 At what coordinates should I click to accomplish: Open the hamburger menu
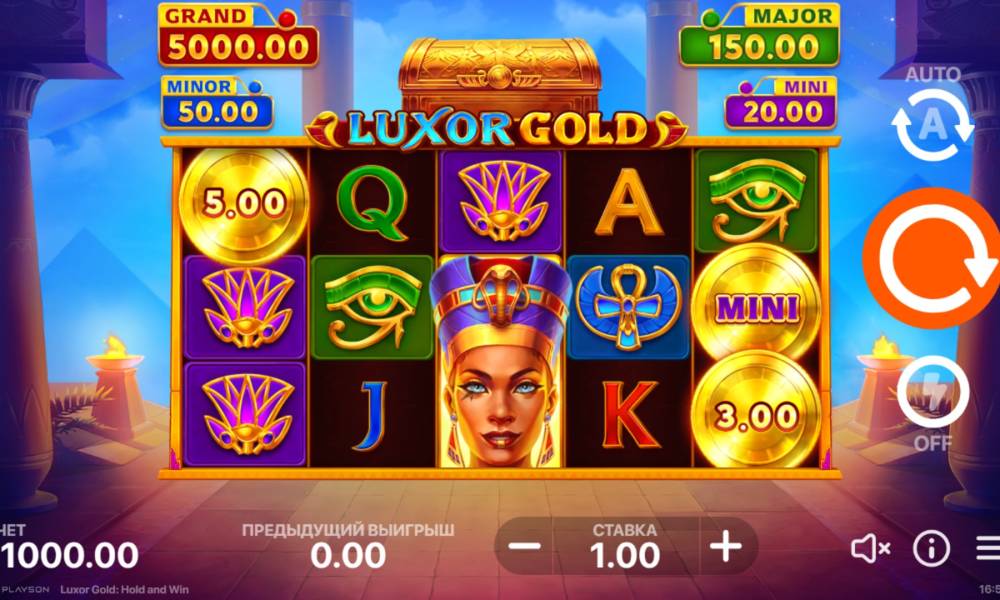pyautogui.click(x=988, y=548)
